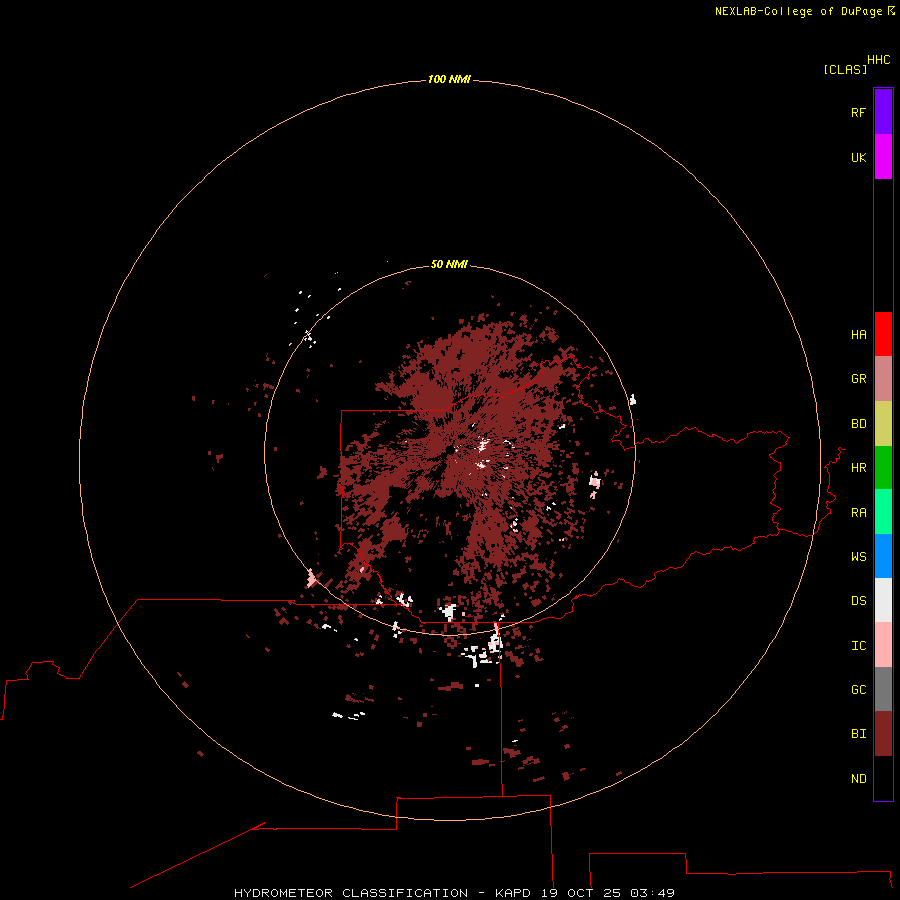Click the RF legend label
The width and height of the screenshot is (900, 900).
point(858,112)
